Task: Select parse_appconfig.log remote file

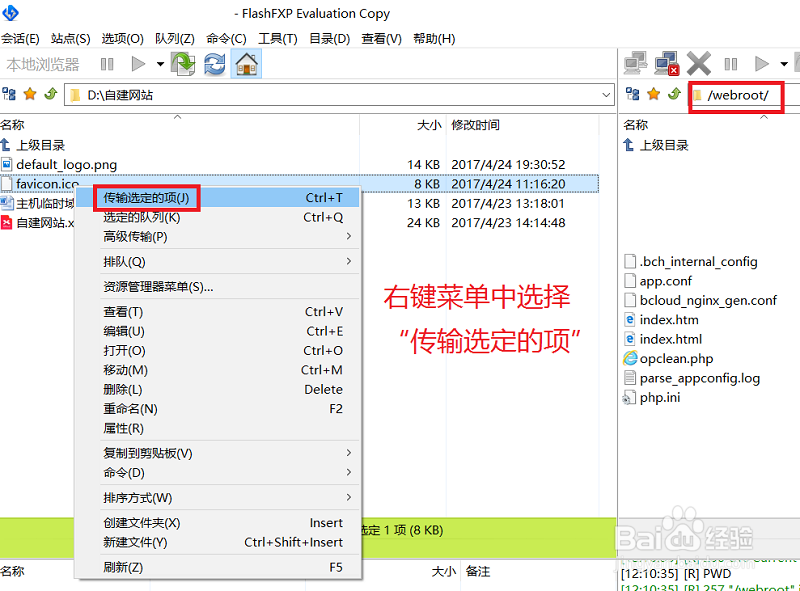Action: (x=692, y=378)
